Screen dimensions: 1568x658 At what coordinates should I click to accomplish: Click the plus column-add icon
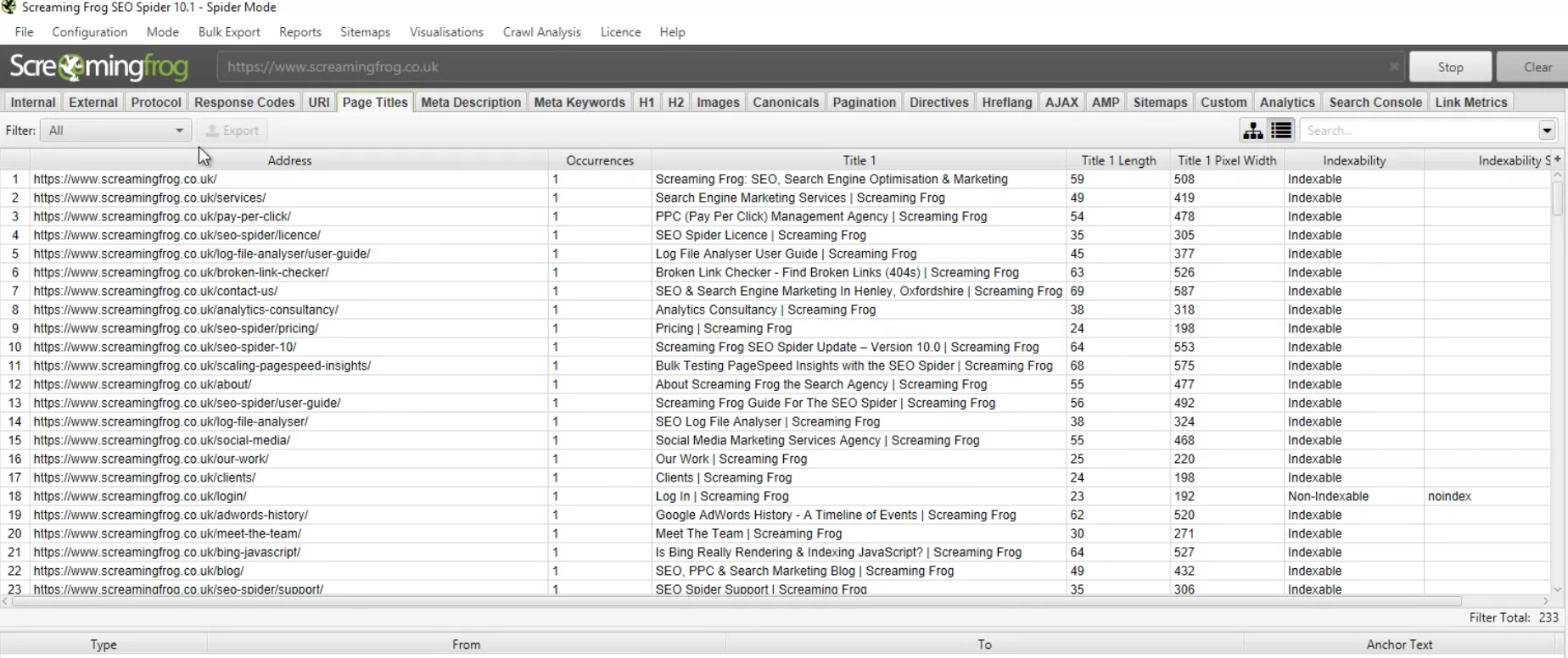click(1558, 159)
